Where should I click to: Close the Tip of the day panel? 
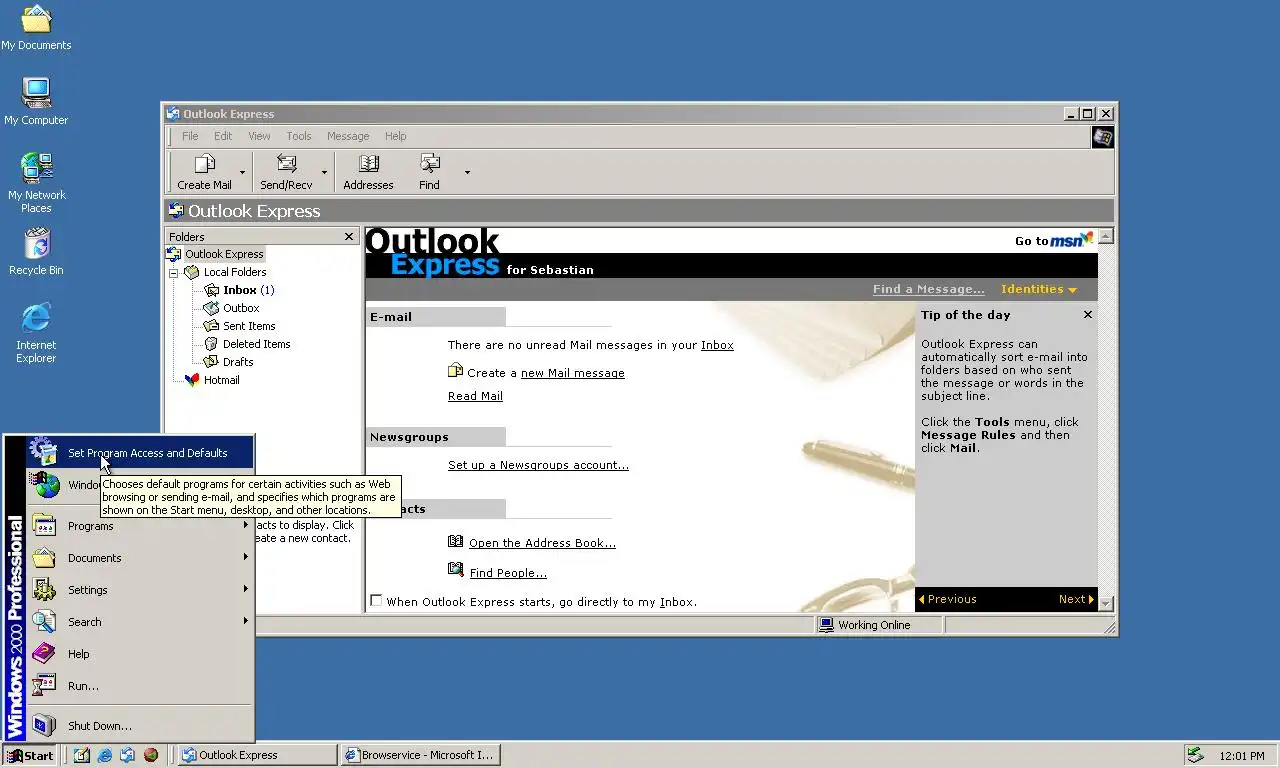[x=1088, y=315]
